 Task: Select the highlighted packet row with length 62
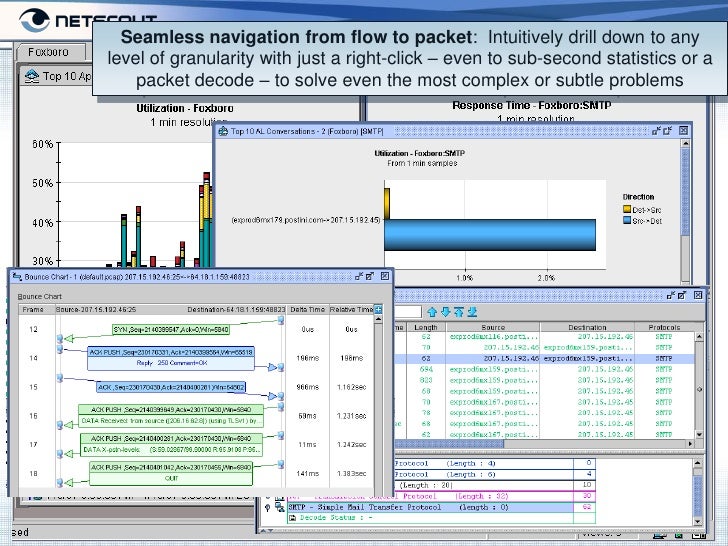[544, 358]
